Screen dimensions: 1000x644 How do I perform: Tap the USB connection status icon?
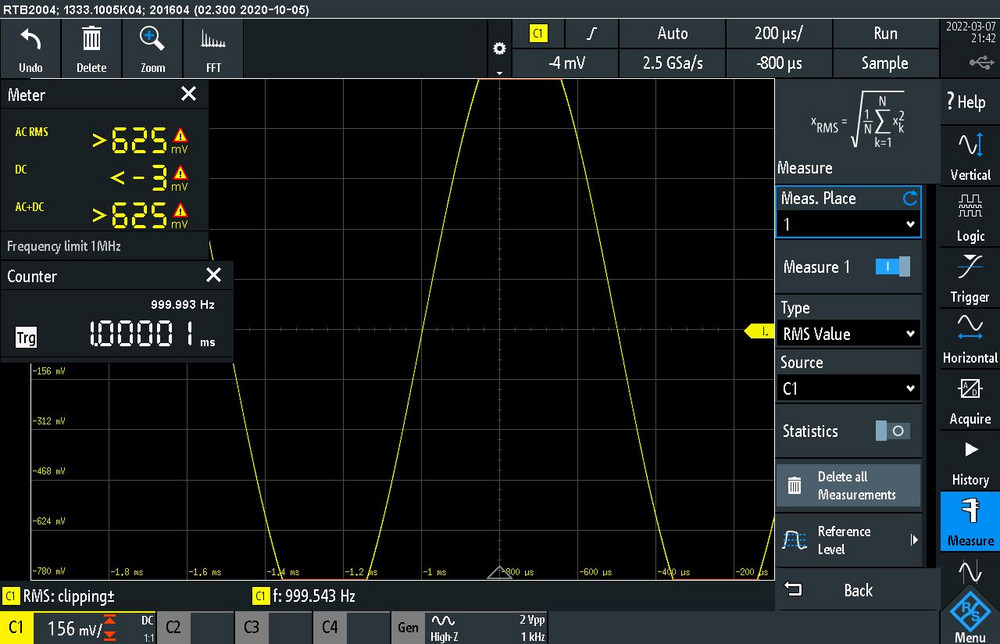(981, 62)
